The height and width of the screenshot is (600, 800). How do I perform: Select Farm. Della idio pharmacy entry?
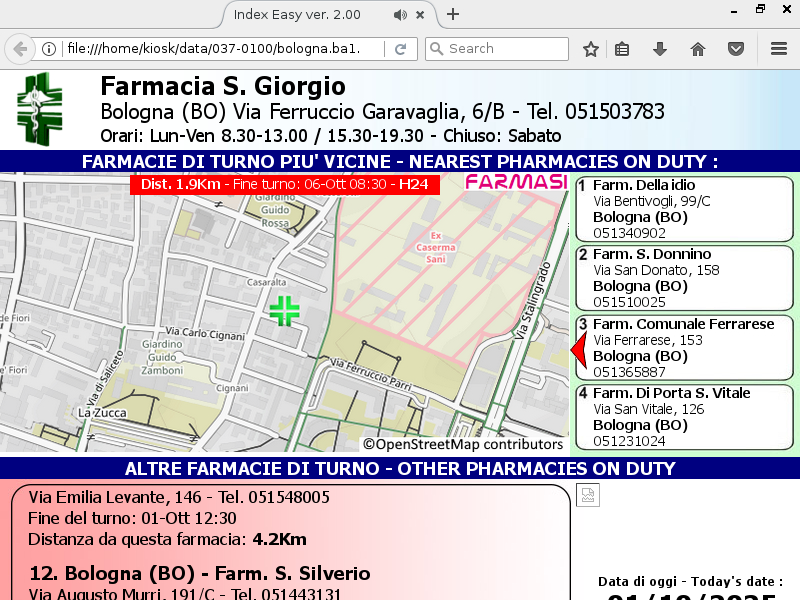tap(684, 209)
